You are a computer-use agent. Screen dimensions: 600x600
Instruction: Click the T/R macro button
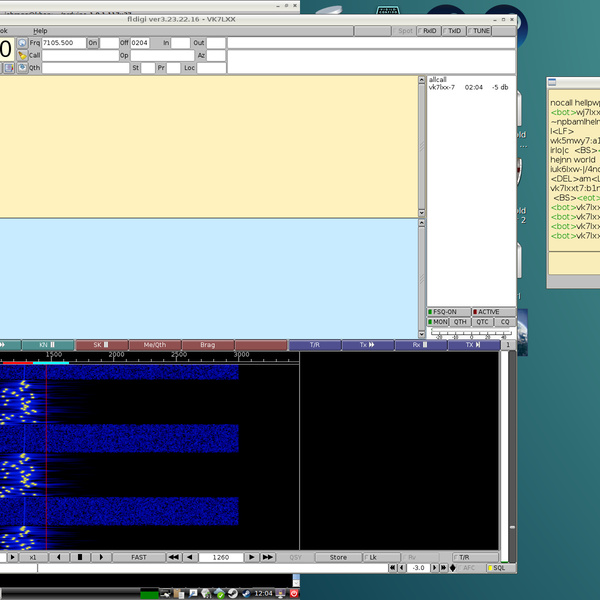(314, 345)
